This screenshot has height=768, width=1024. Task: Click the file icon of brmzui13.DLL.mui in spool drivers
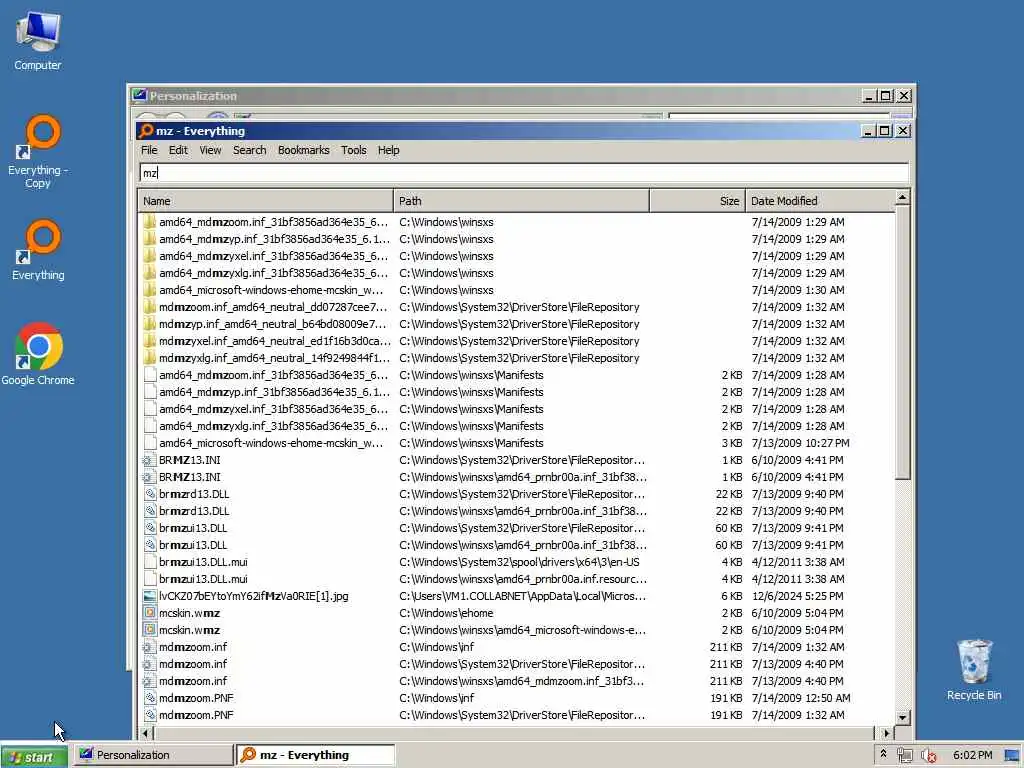(x=150, y=562)
